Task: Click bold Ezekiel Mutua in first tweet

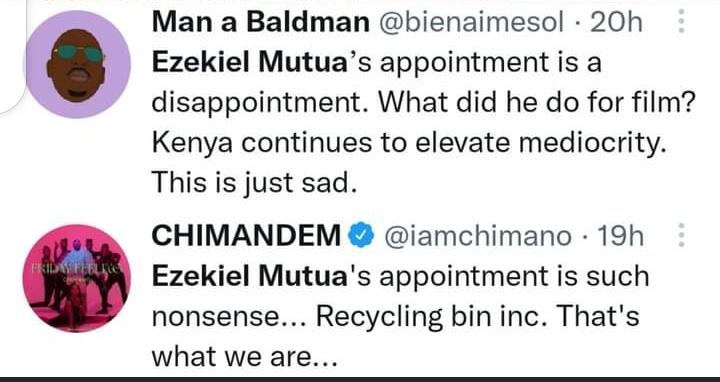Action: point(249,63)
